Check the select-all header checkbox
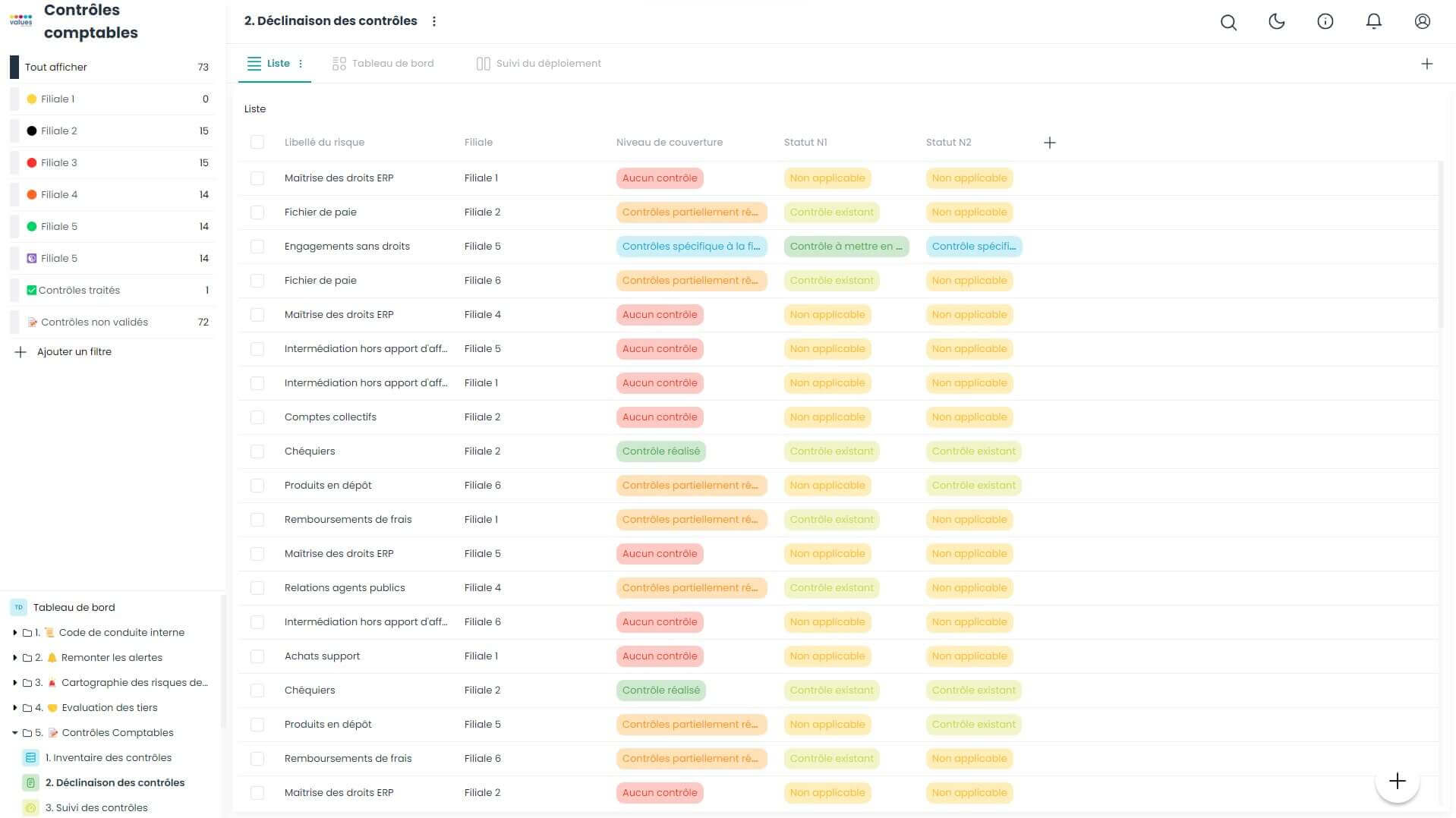The width and height of the screenshot is (1456, 818). click(257, 142)
